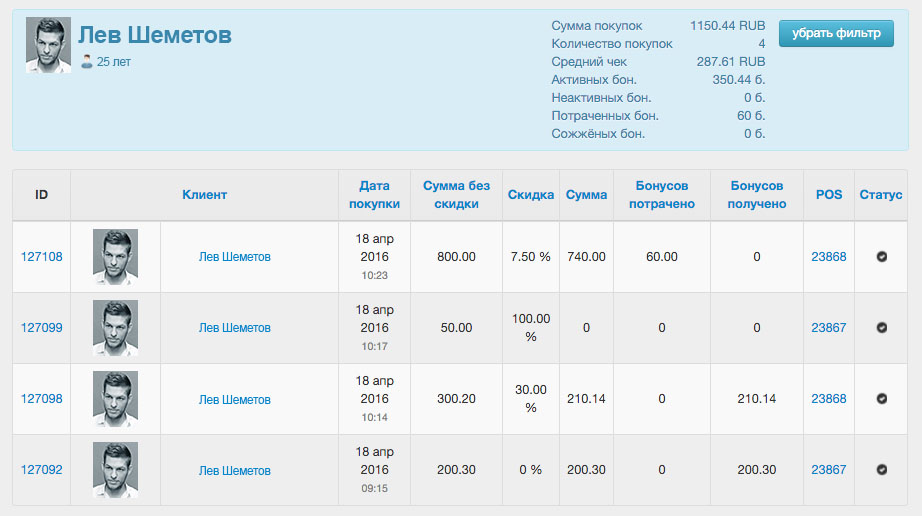Click client photo in row 127092
Image resolution: width=922 pixels, height=516 pixels.
115,470
